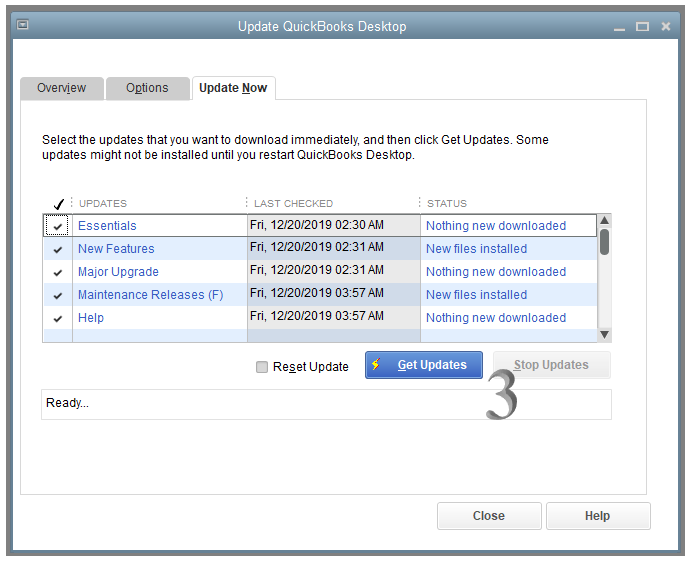Click the Stop Updates button
The height and width of the screenshot is (562, 690).
(x=551, y=365)
